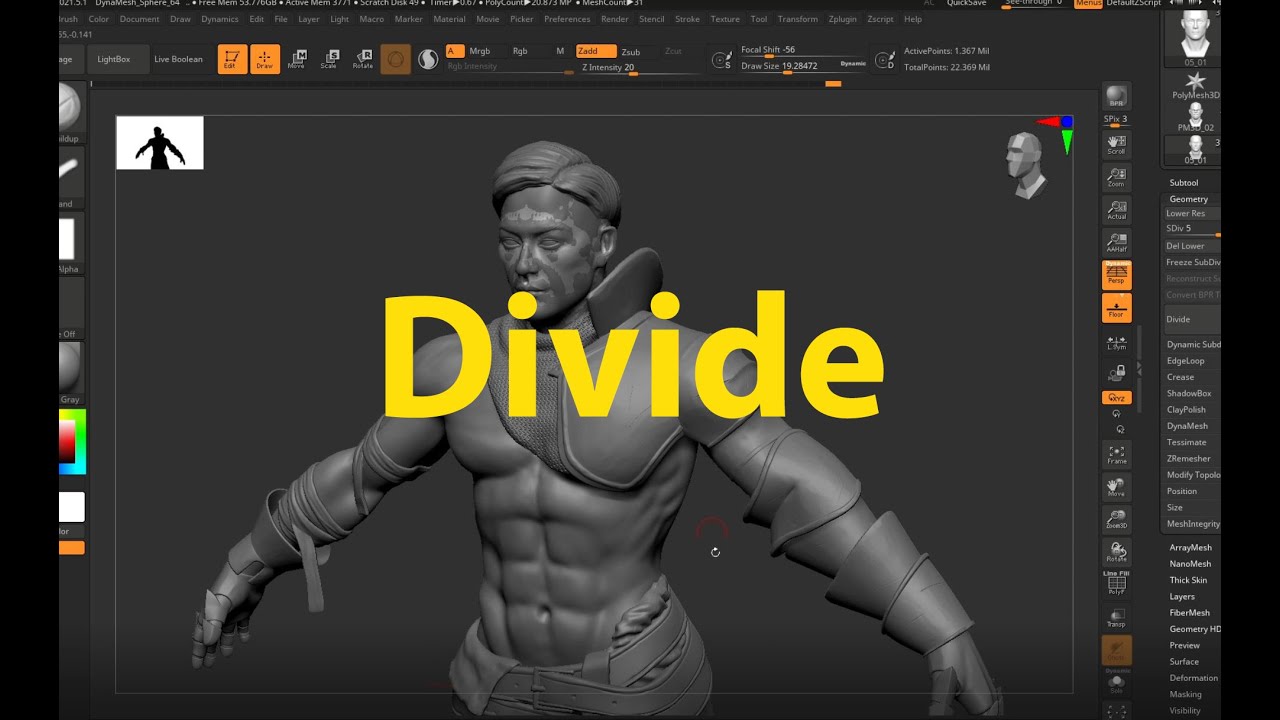1280x720 pixels.
Task: Click the BPR render button
Action: (x=1117, y=96)
